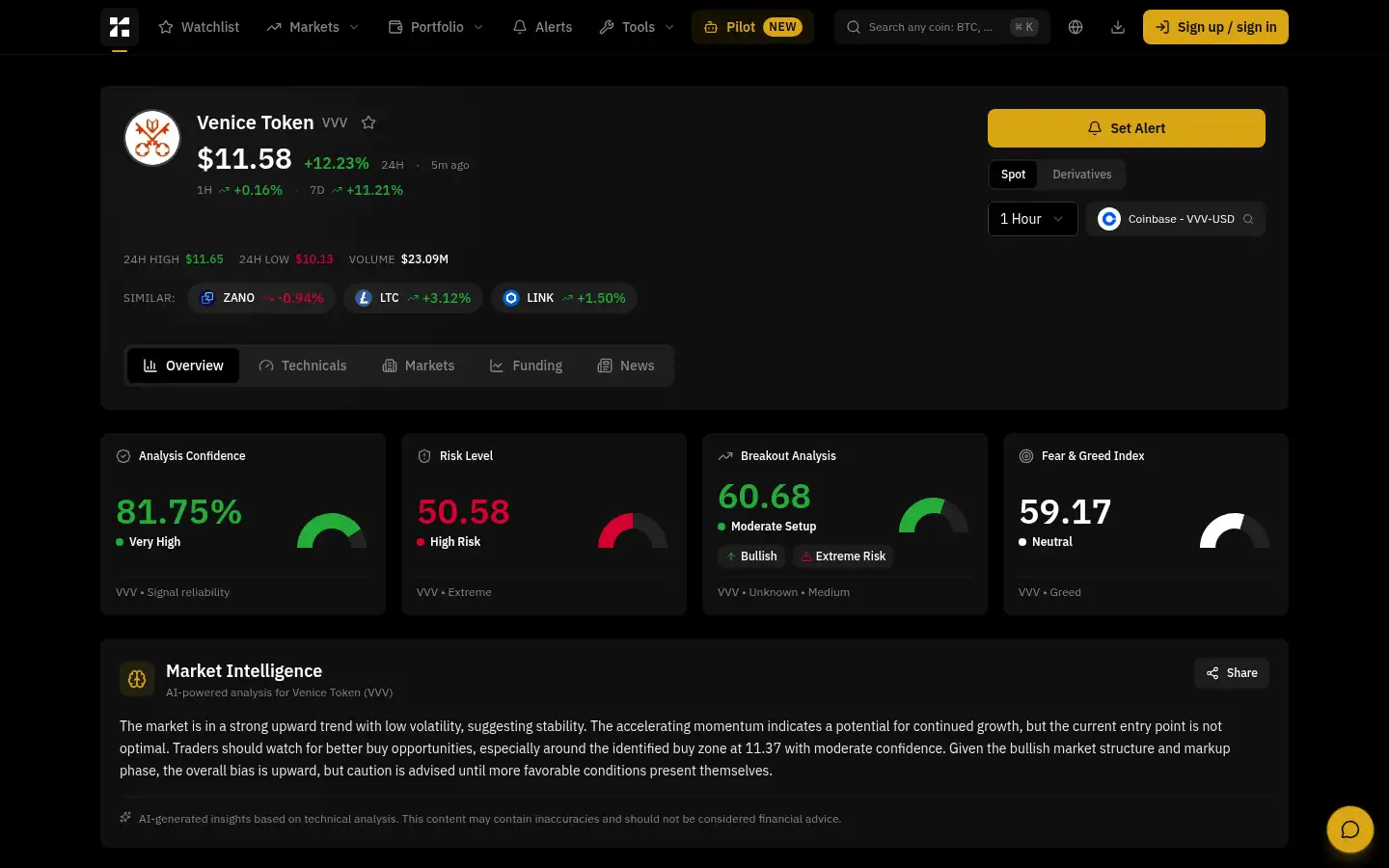Image resolution: width=1389 pixels, height=868 pixels.
Task: Click the 1H +0.16% change
Action: [x=239, y=190]
